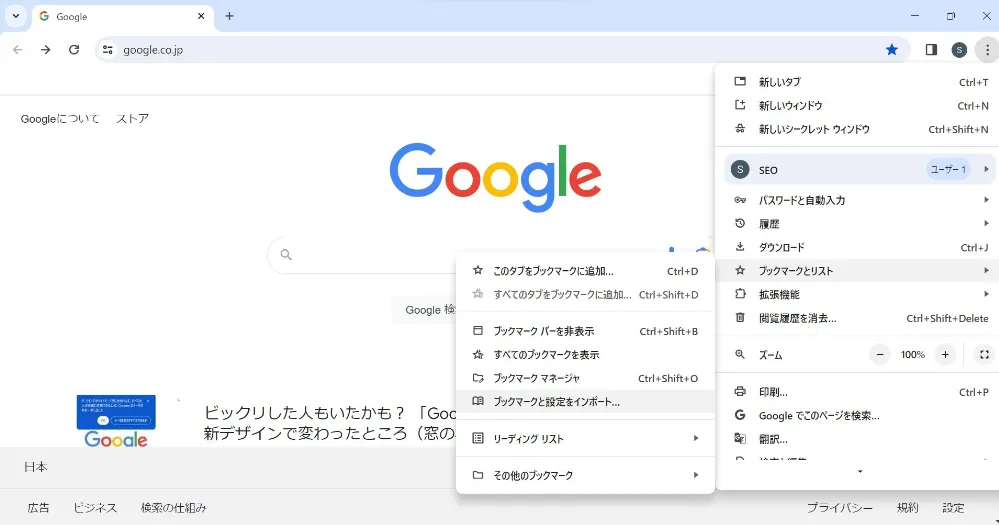
Task: Open 設定 footer link
Action: (953, 508)
